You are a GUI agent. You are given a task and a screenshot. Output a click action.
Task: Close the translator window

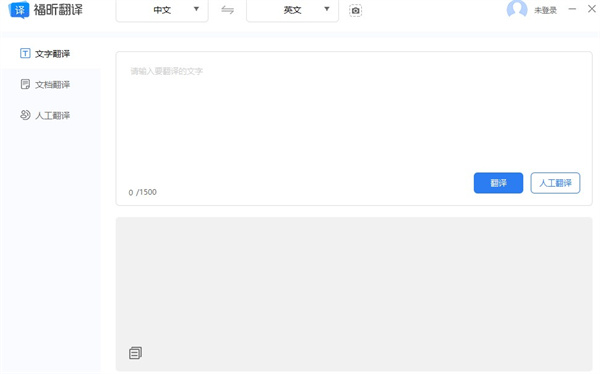(x=592, y=9)
